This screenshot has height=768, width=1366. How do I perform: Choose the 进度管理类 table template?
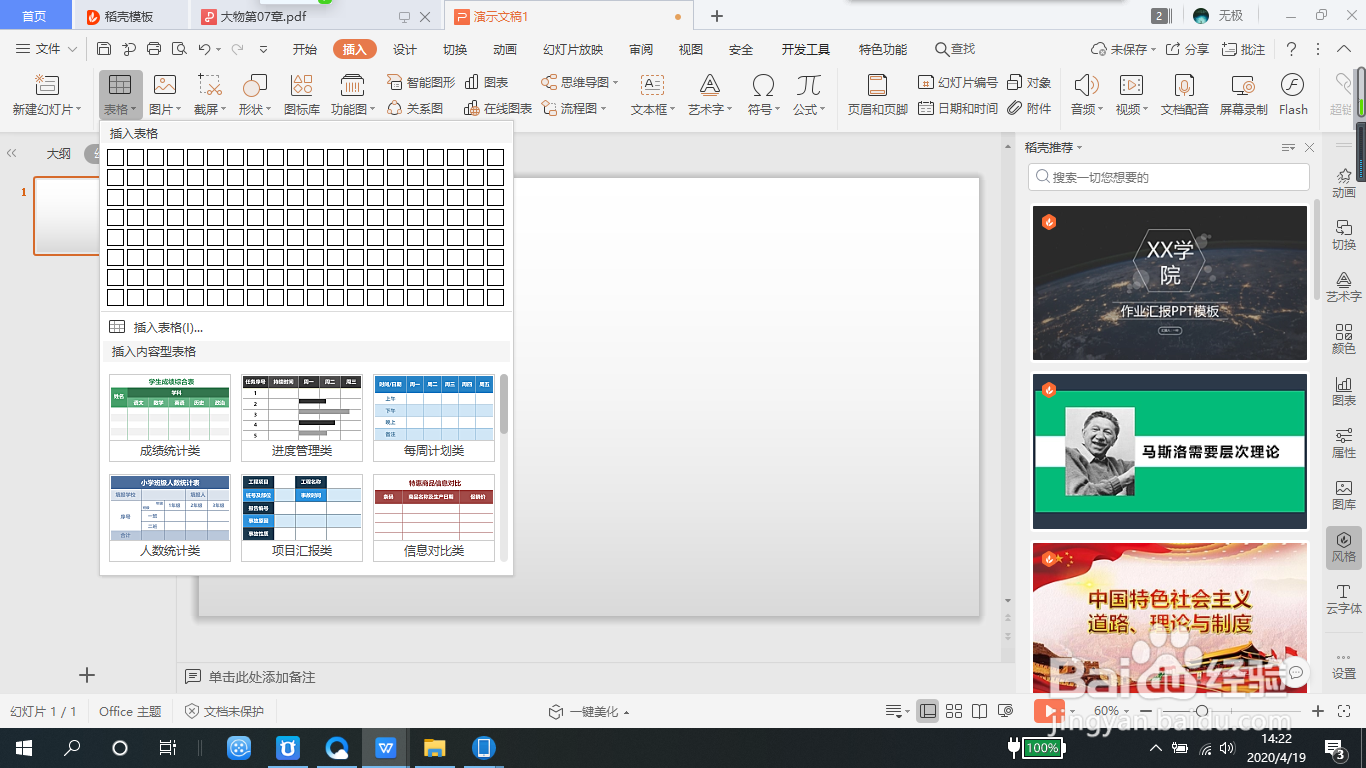pos(302,417)
